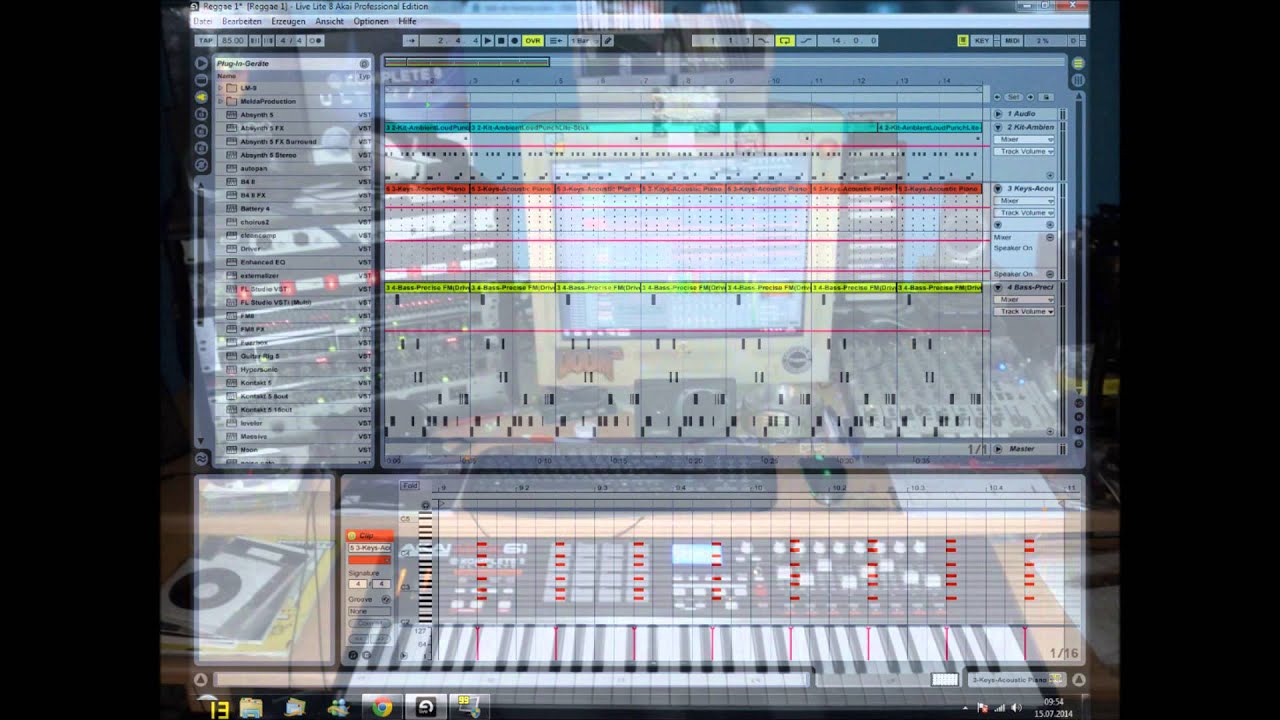Open the Groove Pool wave icon
This screenshot has height=720, width=1280.
pos(202,459)
